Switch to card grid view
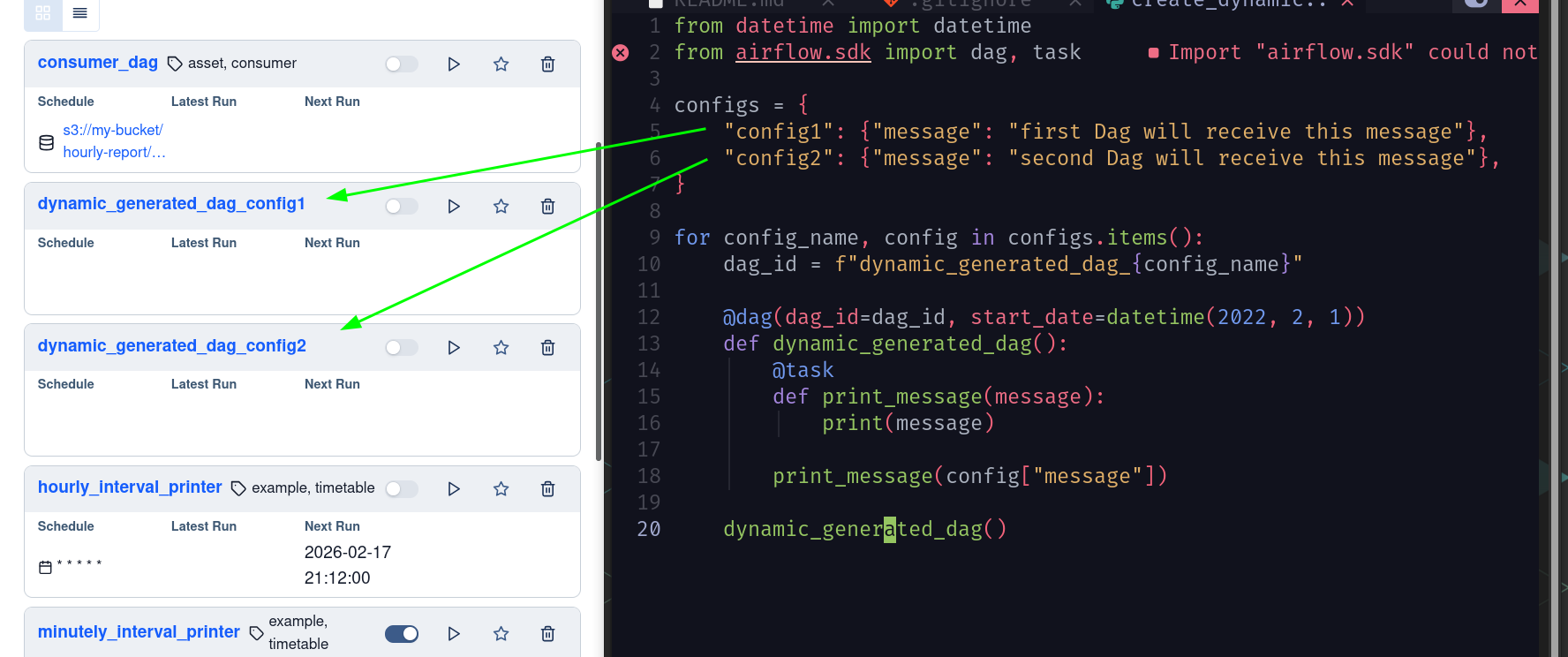This screenshot has height=657, width=1568. [x=42, y=13]
